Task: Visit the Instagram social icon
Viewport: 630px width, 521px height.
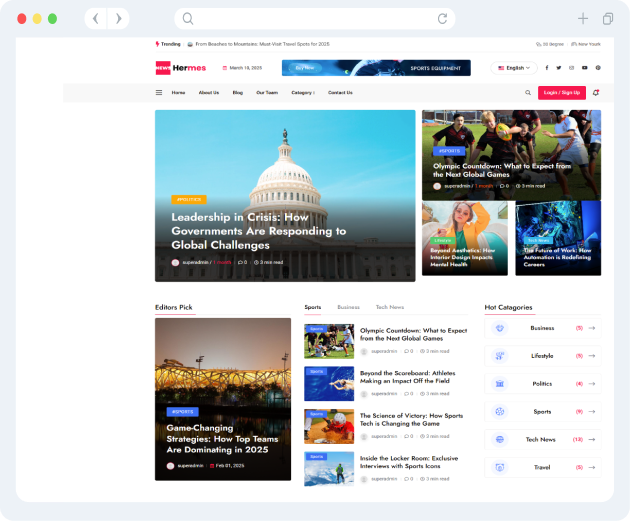Action: pos(571,68)
